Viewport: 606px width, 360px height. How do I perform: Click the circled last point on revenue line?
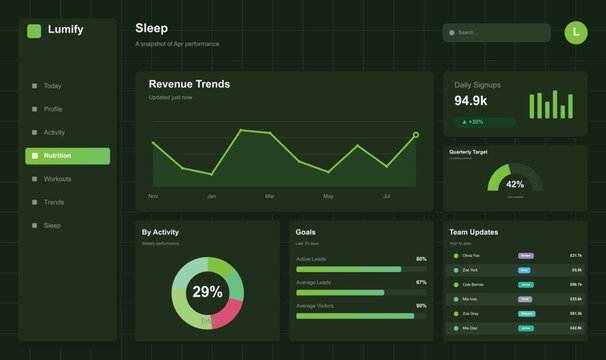pyautogui.click(x=416, y=135)
